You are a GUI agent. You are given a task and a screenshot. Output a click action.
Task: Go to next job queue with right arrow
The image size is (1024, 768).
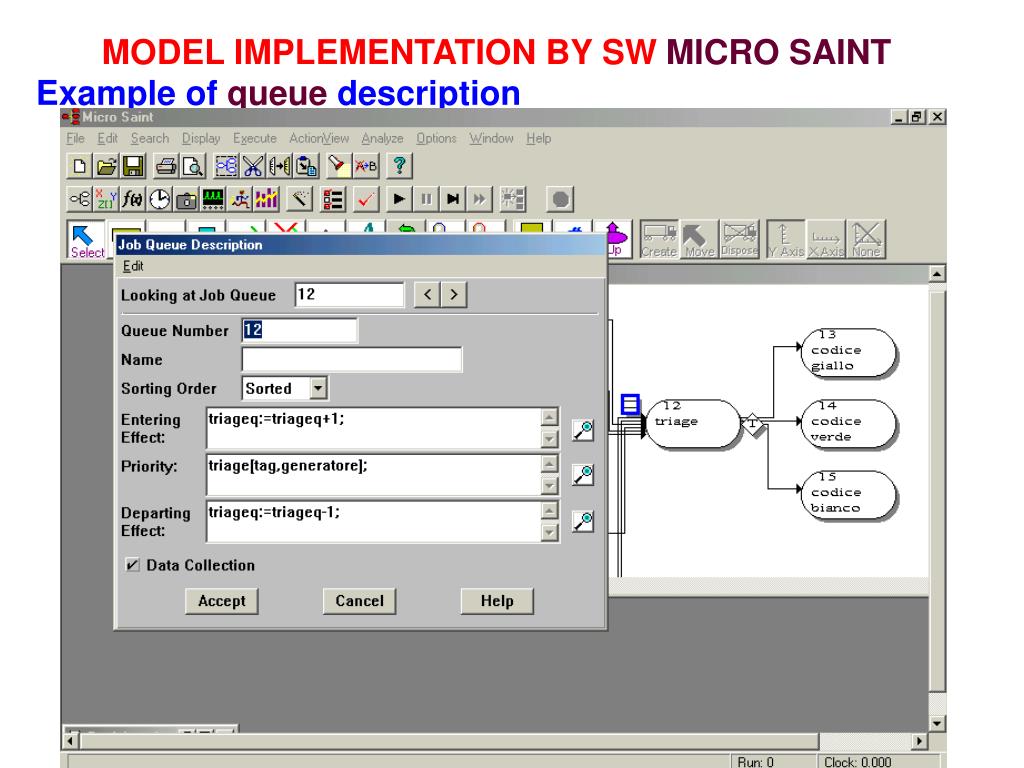[454, 295]
